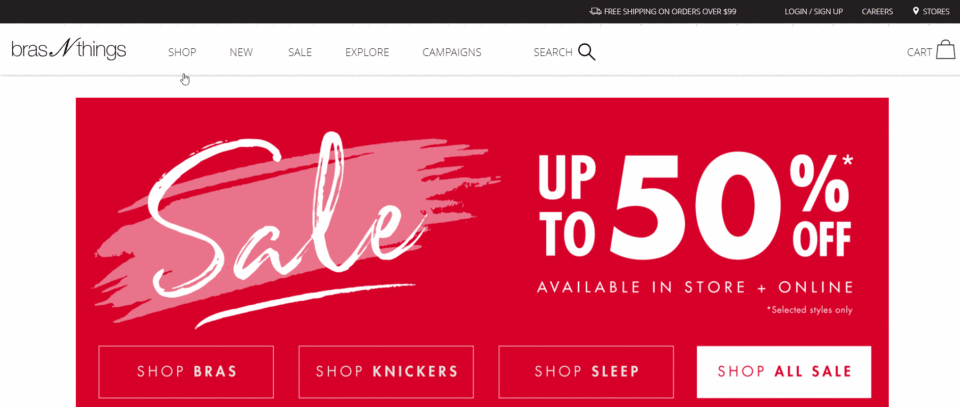Click the SEARCH text label
The image size is (960, 407).
(553, 53)
